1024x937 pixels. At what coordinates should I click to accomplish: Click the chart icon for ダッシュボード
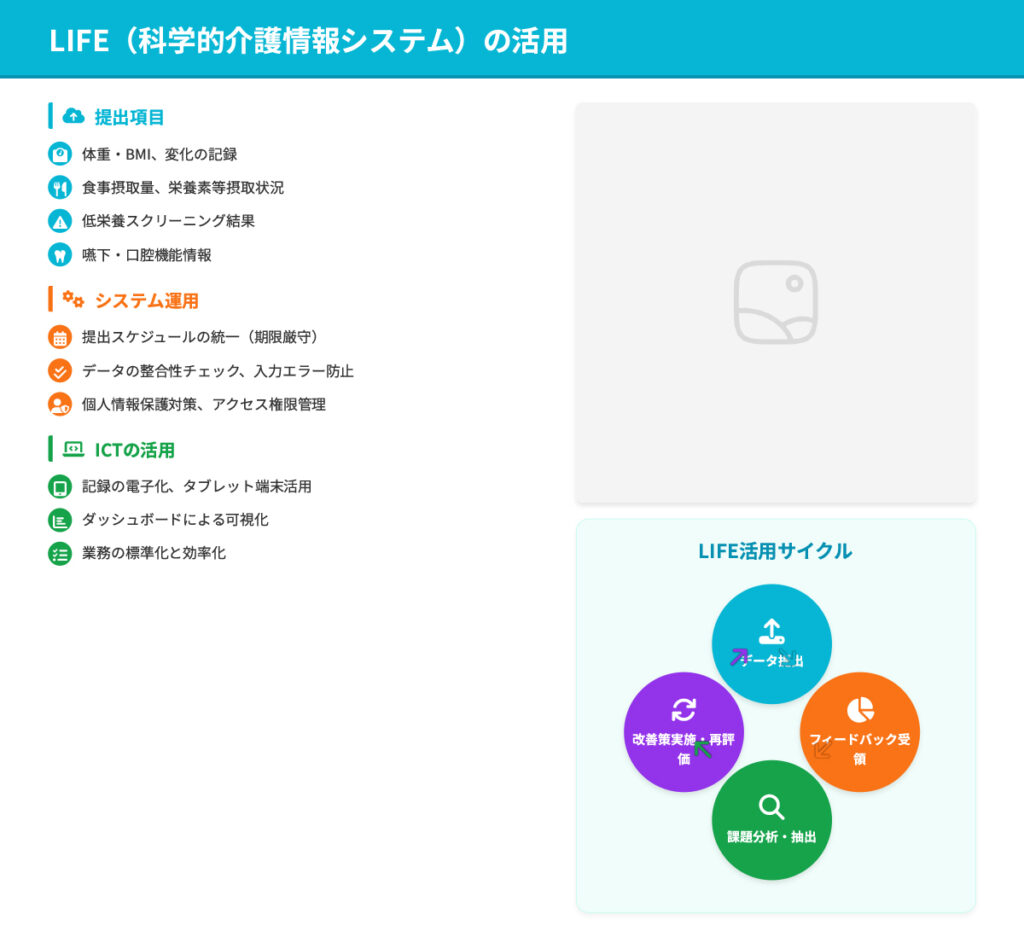pyautogui.click(x=60, y=520)
